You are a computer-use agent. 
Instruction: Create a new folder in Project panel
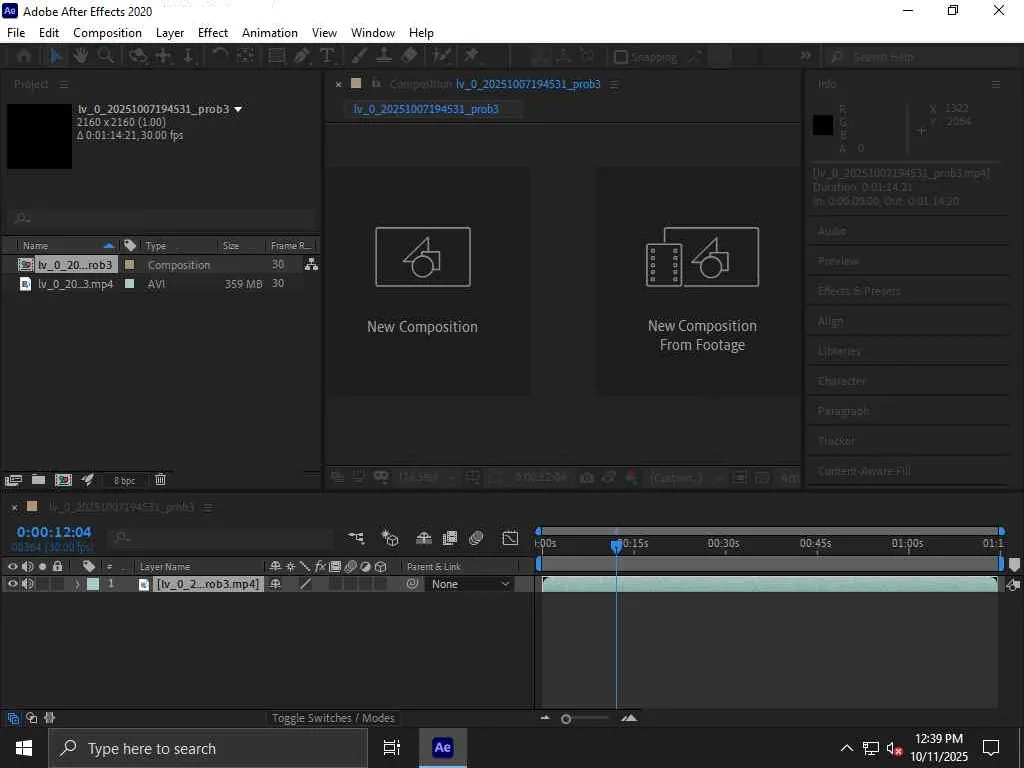point(39,480)
